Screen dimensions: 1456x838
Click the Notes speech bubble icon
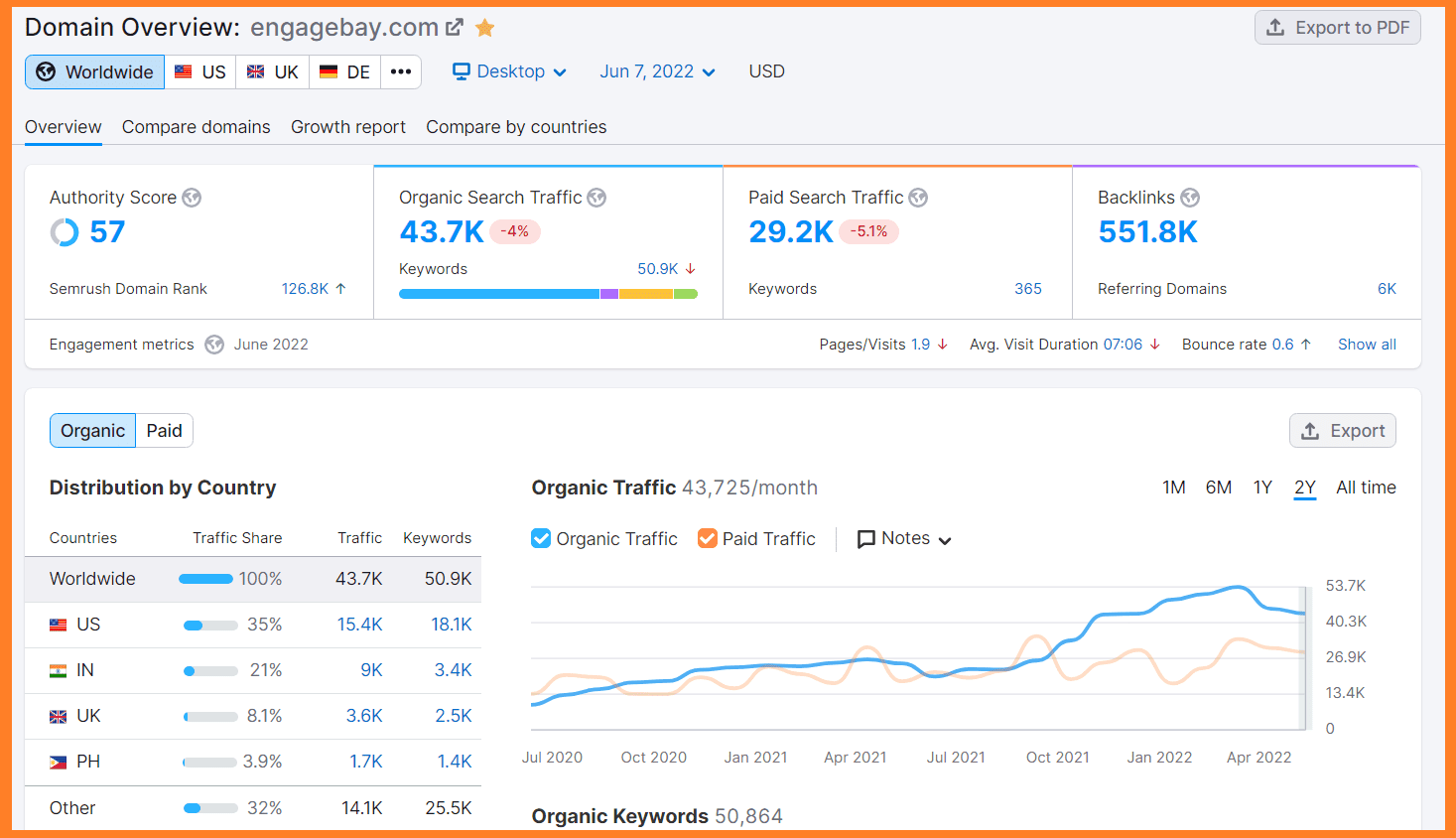click(866, 539)
